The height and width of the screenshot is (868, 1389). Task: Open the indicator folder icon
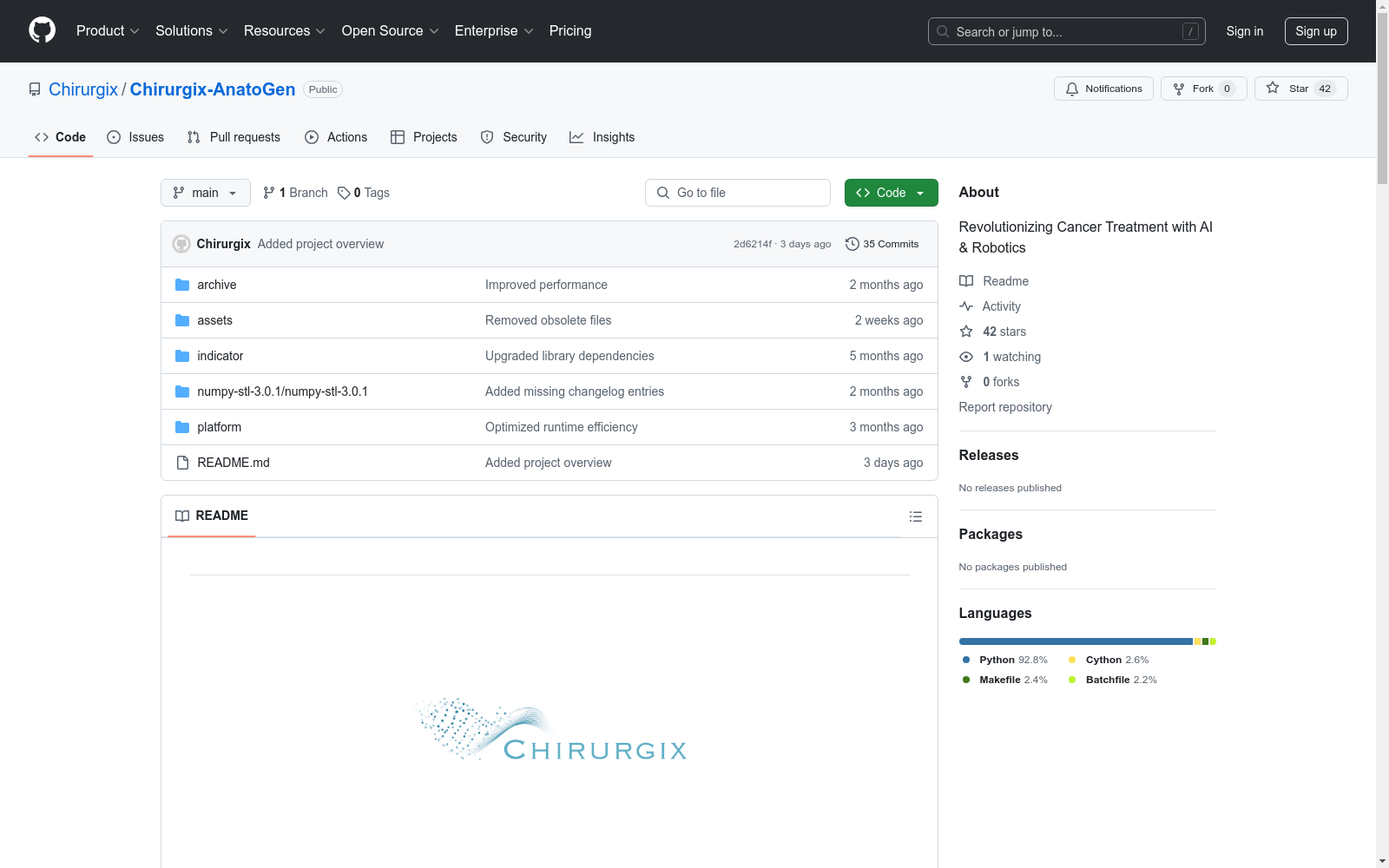pyautogui.click(x=182, y=356)
